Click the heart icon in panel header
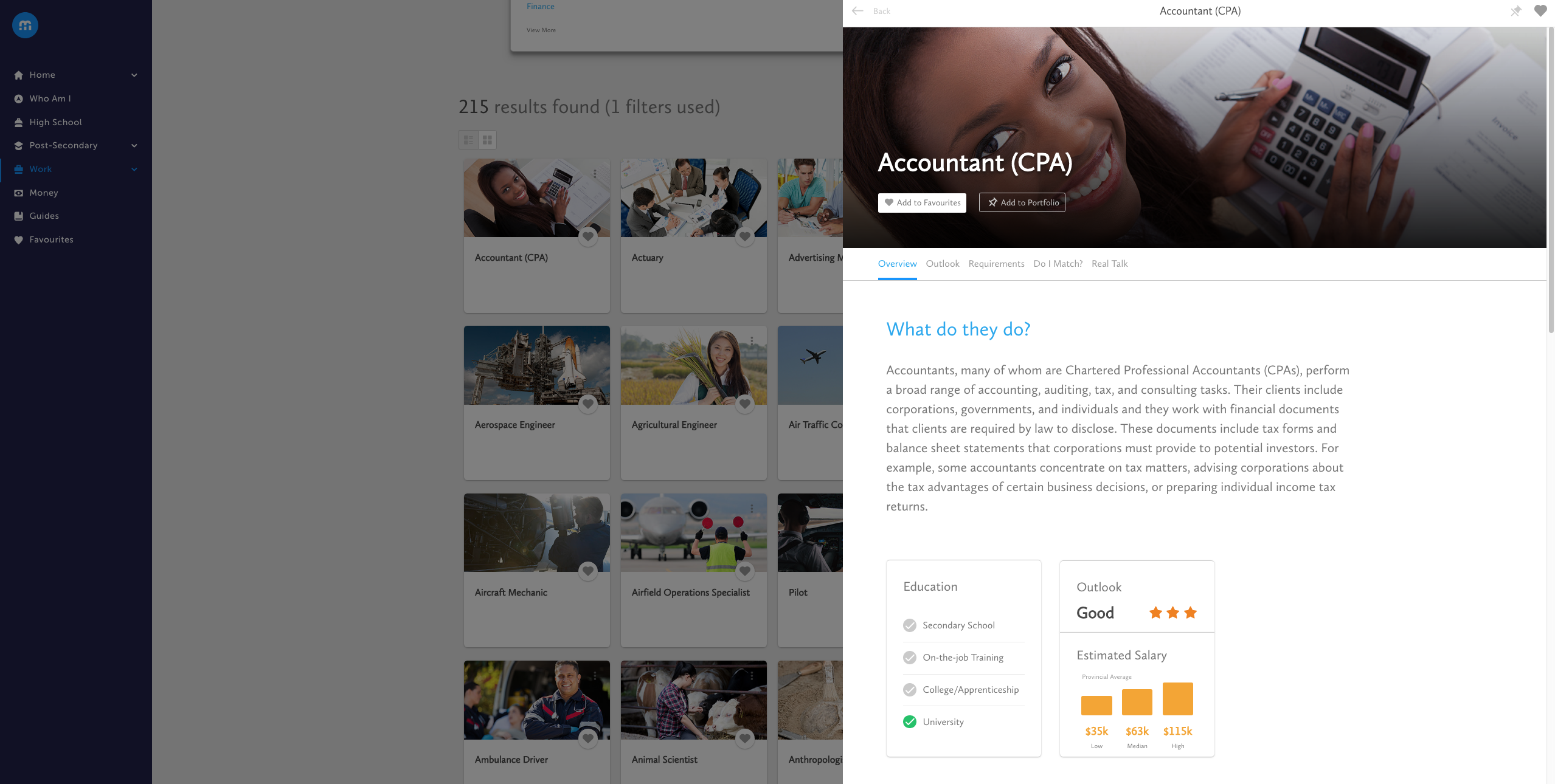Screen dimensions: 1555x784 [x=1540, y=11]
